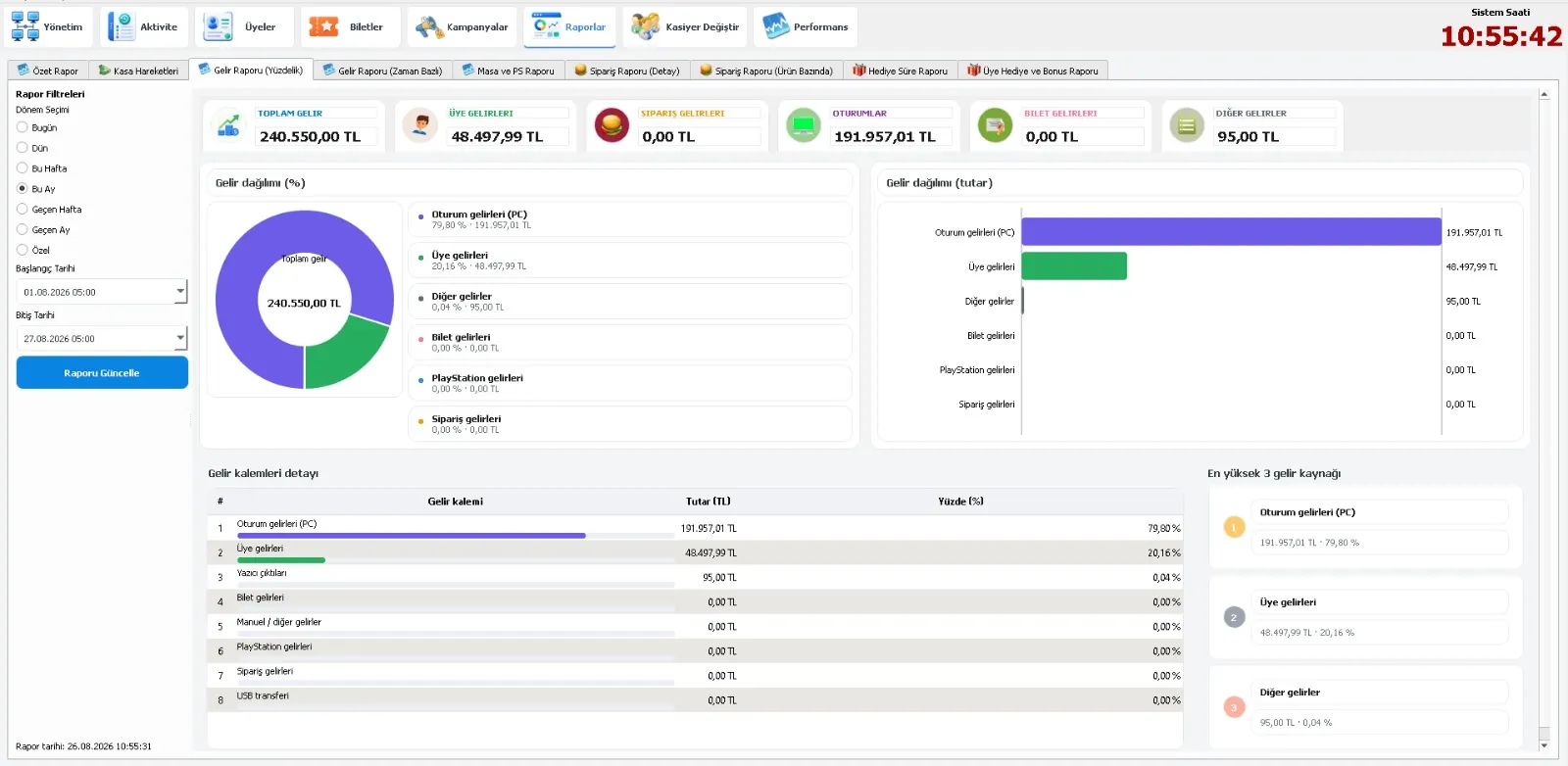Screen dimensions: 1568x766
Task: Click the purple Oturum gelirleri bar
Action: click(1231, 232)
